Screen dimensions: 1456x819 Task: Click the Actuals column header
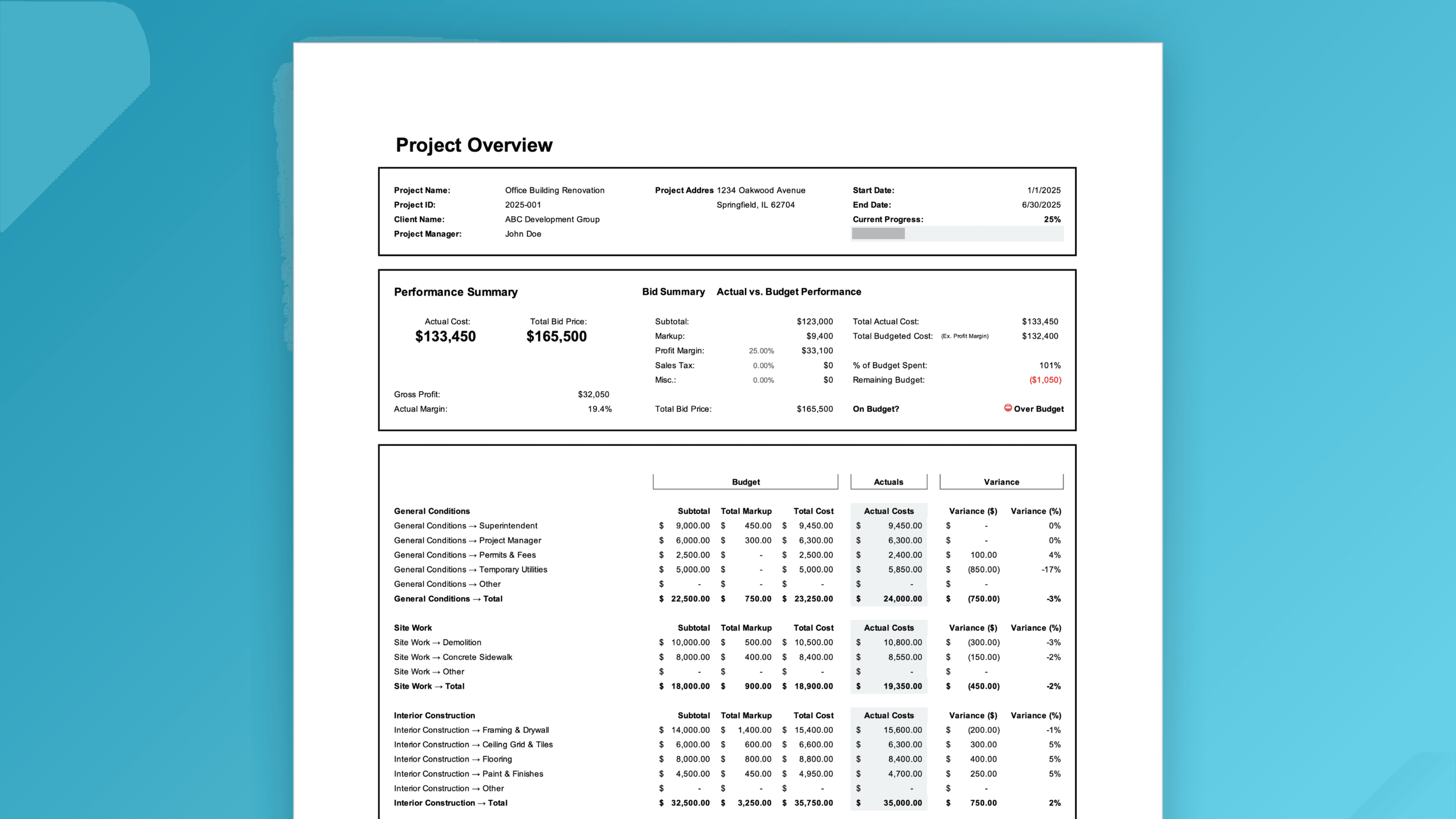tap(888, 482)
